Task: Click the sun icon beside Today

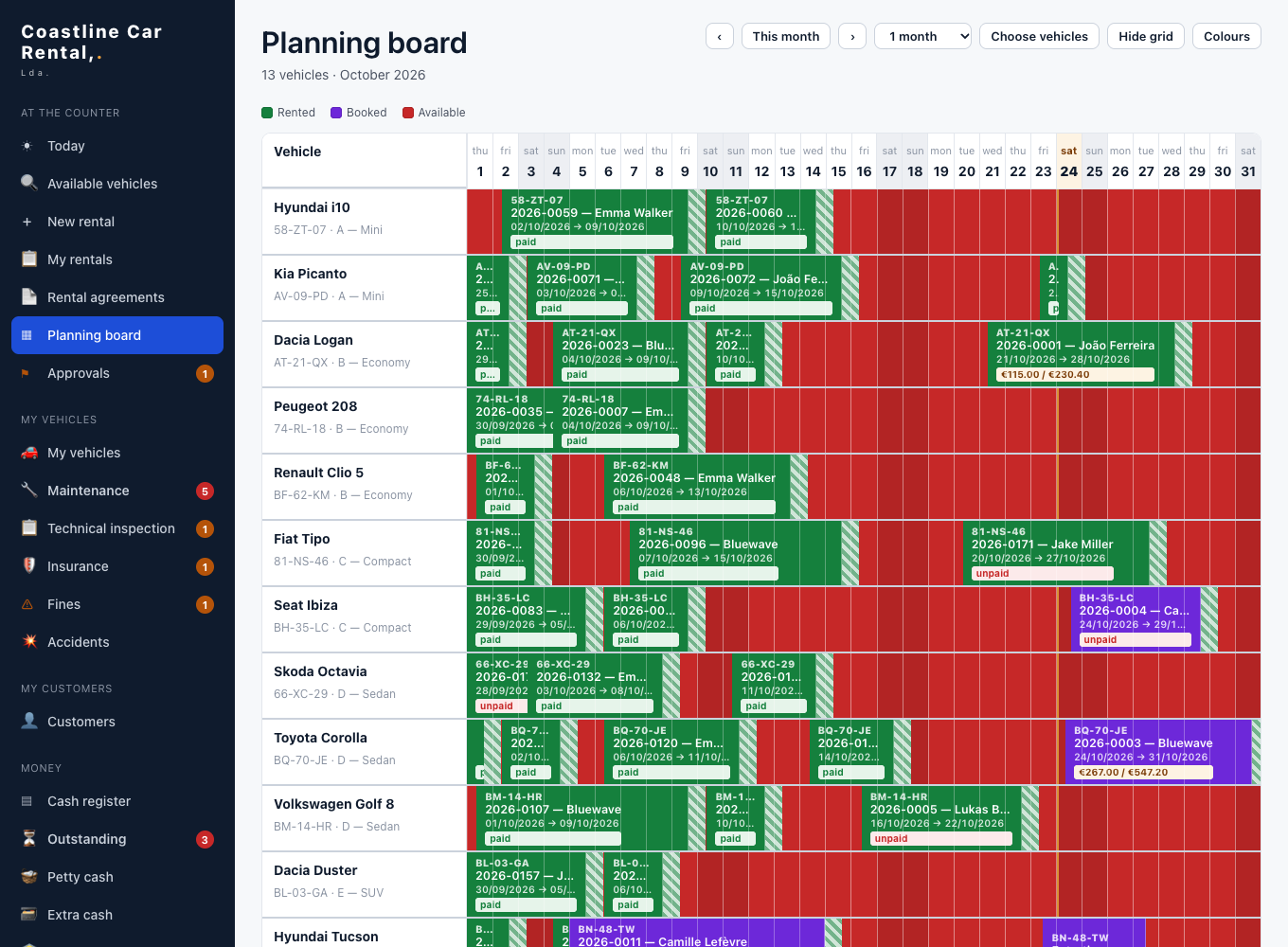Action: pos(27,146)
